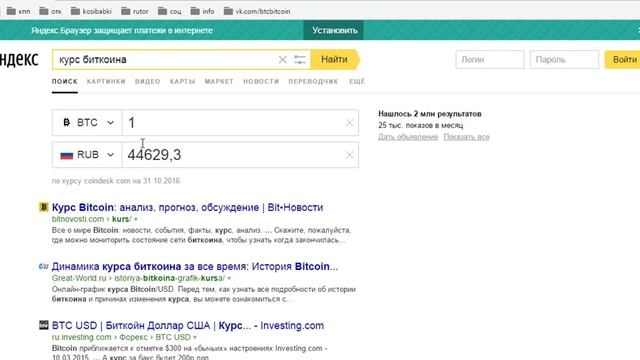Image resolution: width=640 pixels, height=360 pixels.
Task: Open search settings sliders icon
Action: [300, 60]
